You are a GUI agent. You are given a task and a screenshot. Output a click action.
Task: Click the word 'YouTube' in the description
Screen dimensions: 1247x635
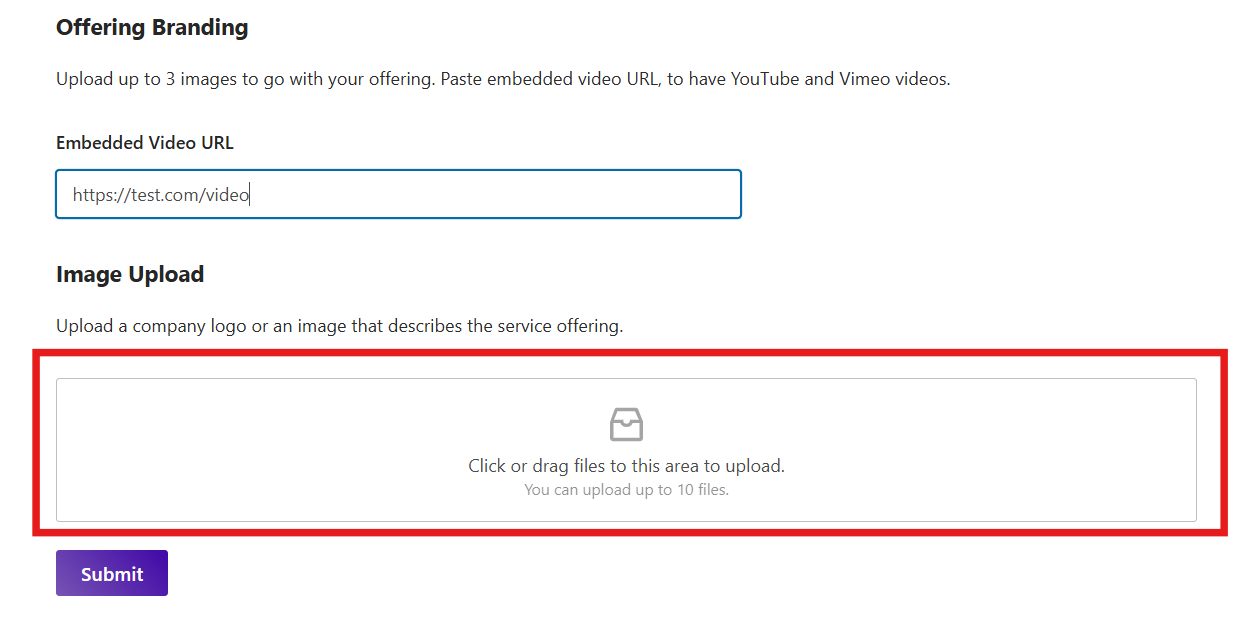pyautogui.click(x=765, y=79)
